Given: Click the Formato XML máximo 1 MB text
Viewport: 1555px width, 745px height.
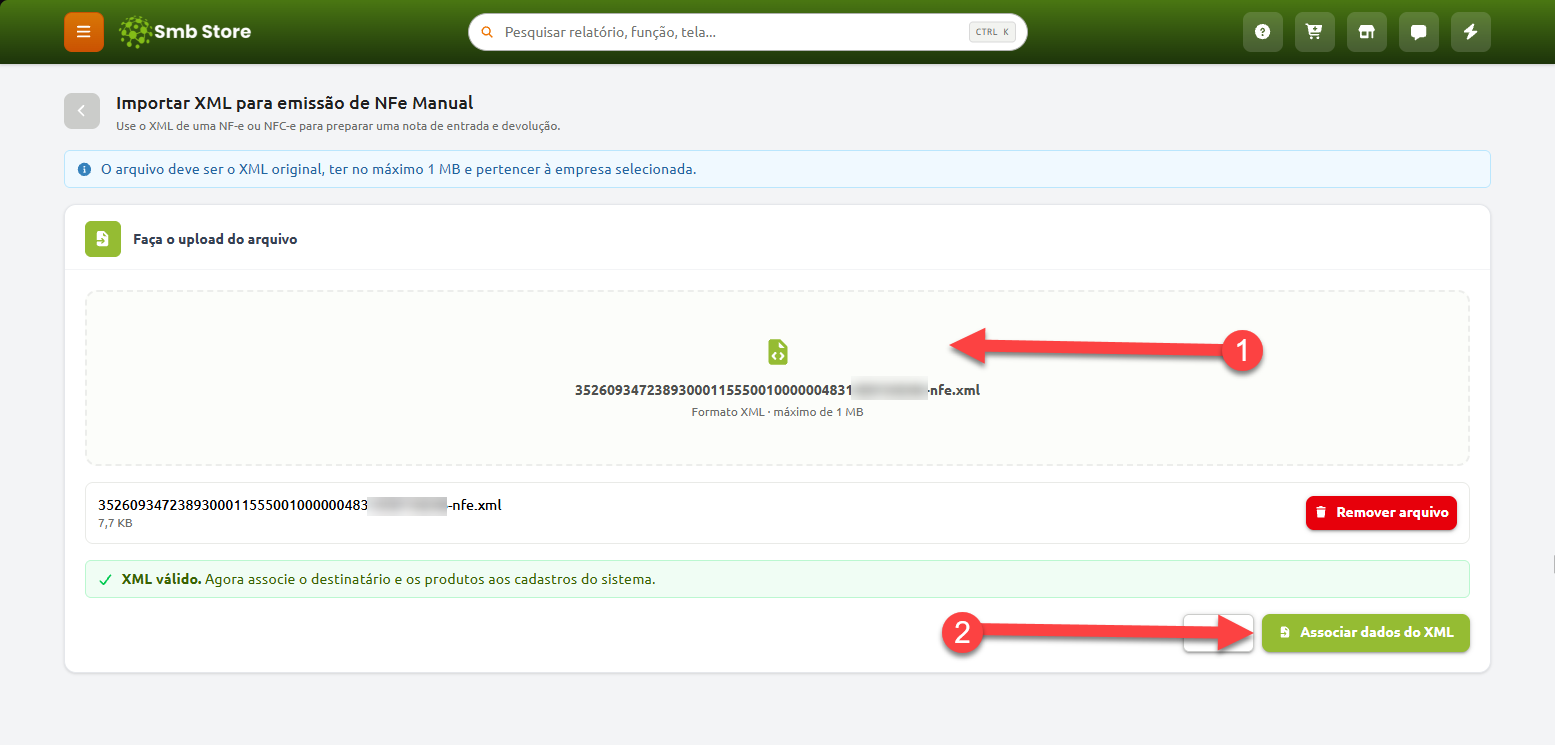Looking at the screenshot, I should pyautogui.click(x=777, y=412).
